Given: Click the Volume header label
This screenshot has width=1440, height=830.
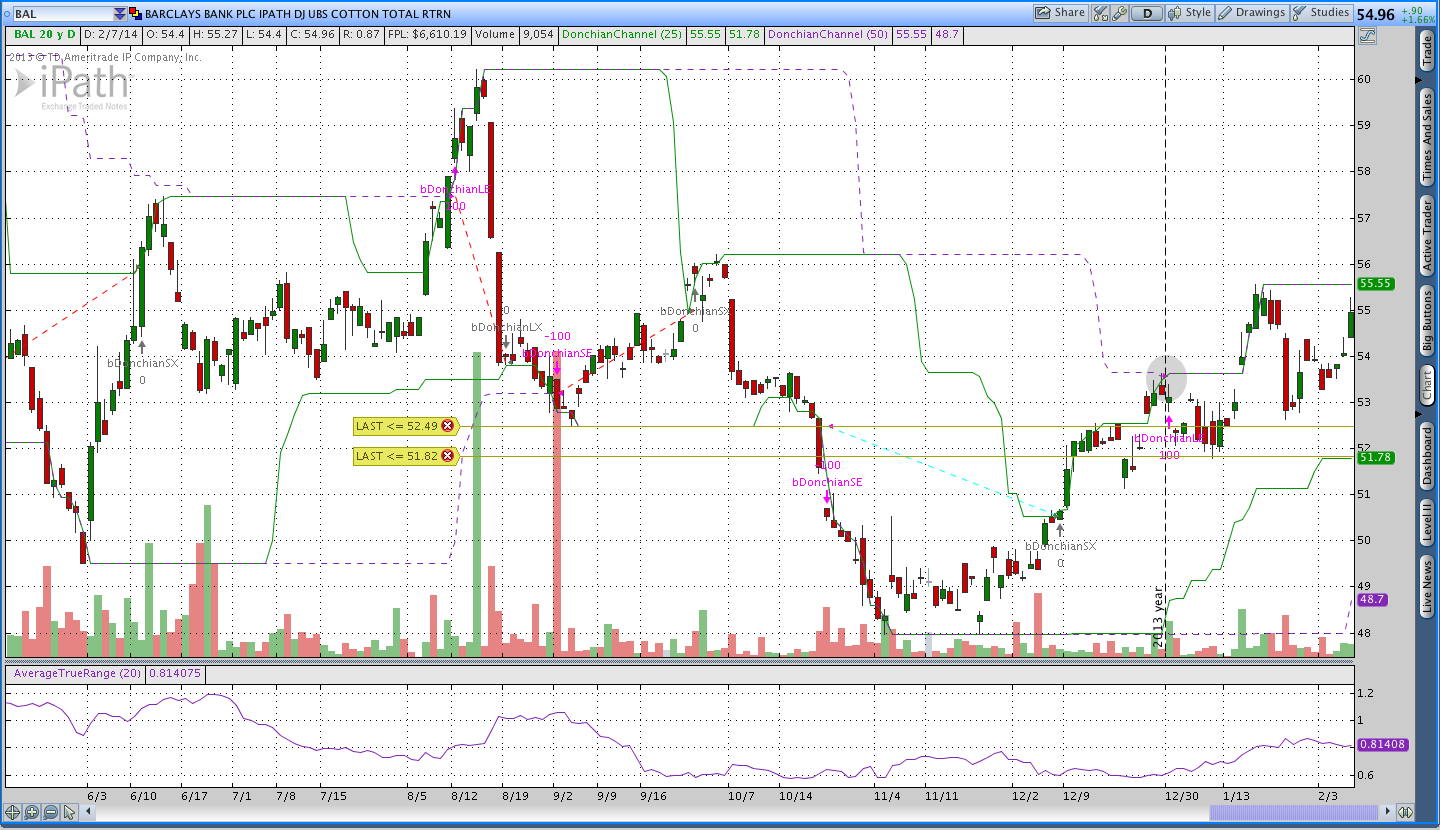Looking at the screenshot, I should [x=495, y=34].
